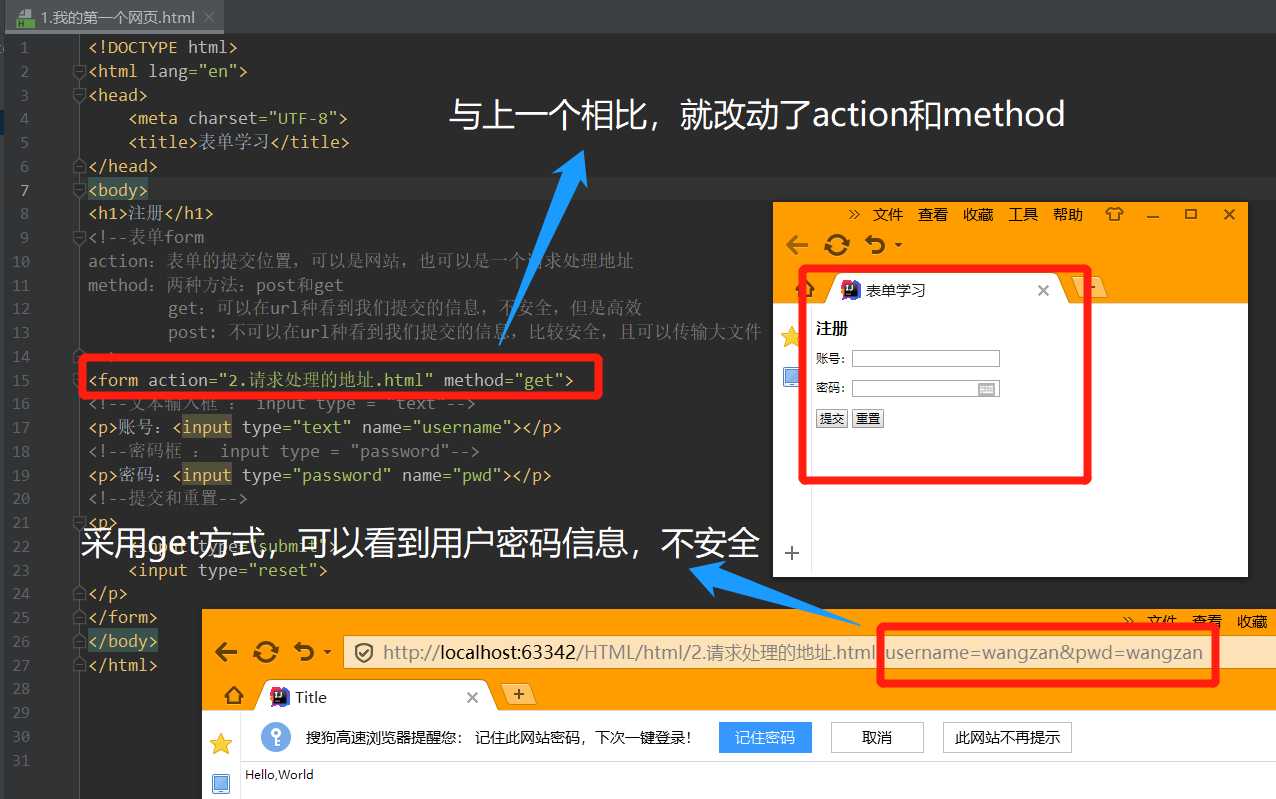
Task: Select the Title tab in lower browser
Action: 375,697
